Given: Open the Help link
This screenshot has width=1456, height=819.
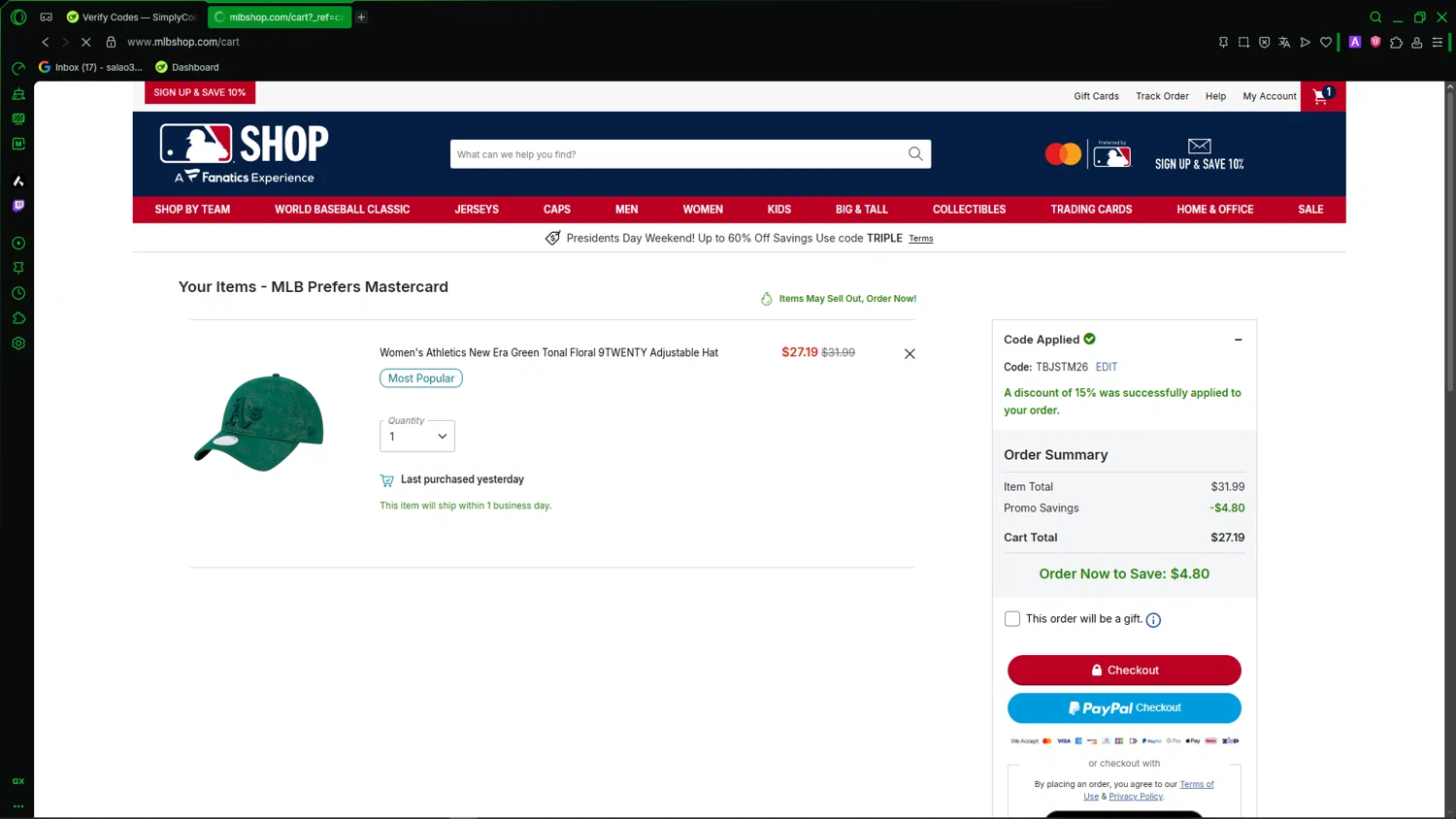Looking at the screenshot, I should [1215, 96].
